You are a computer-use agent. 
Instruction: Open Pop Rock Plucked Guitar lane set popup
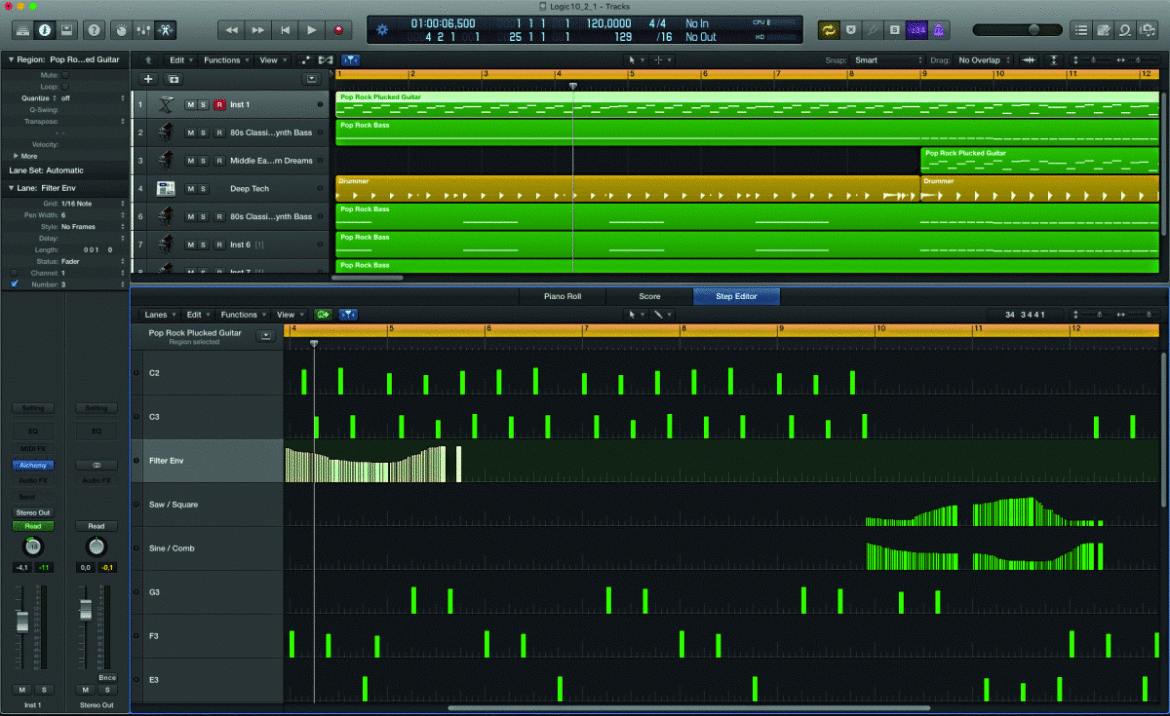point(266,336)
